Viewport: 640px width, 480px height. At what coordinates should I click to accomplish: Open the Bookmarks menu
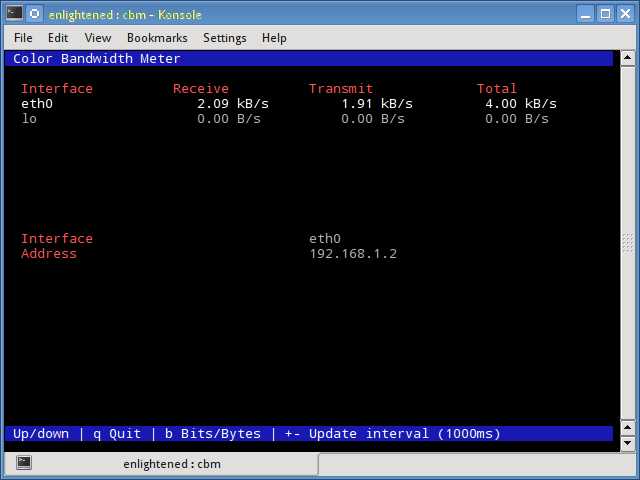[157, 38]
